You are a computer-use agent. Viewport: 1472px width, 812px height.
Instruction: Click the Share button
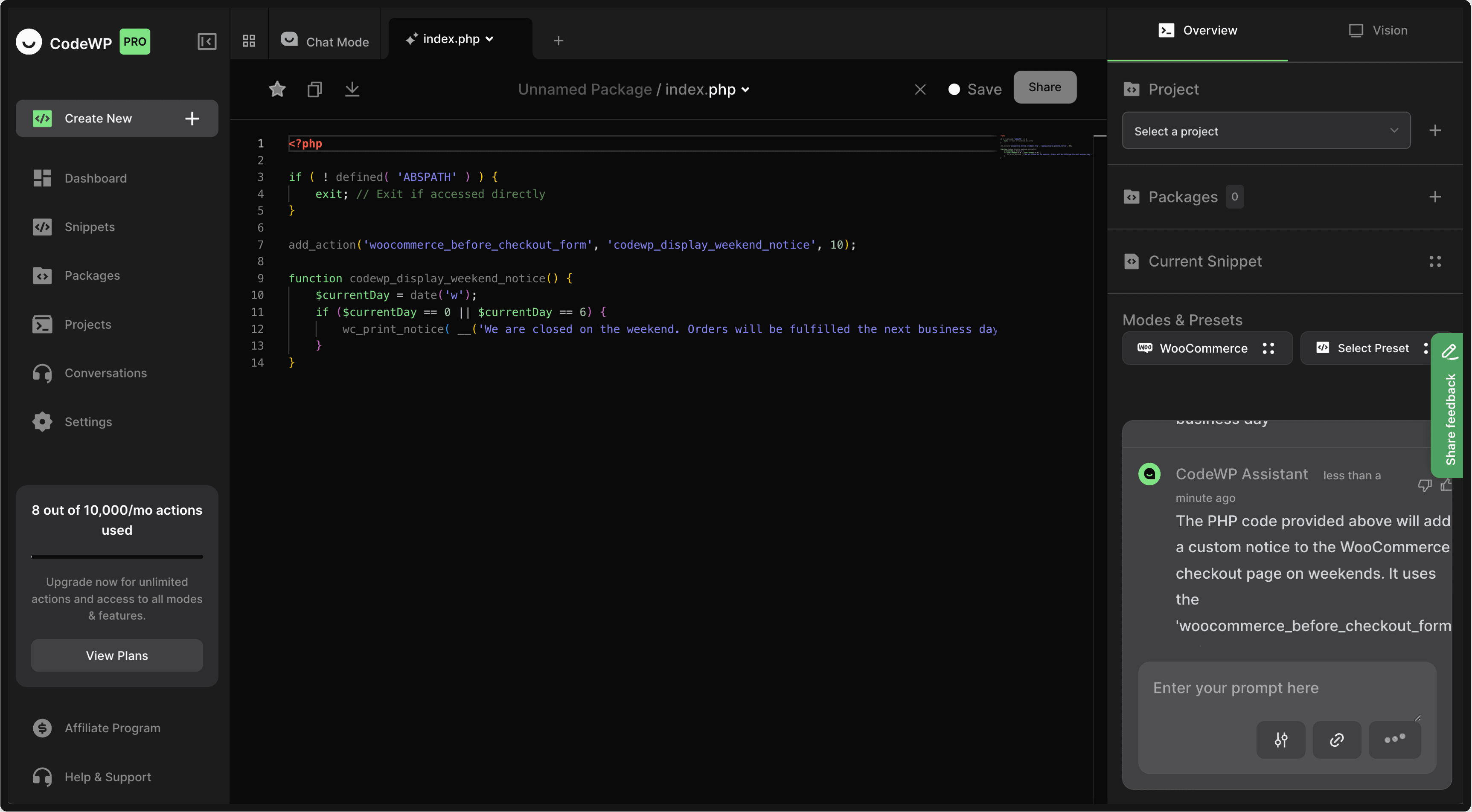(1044, 87)
